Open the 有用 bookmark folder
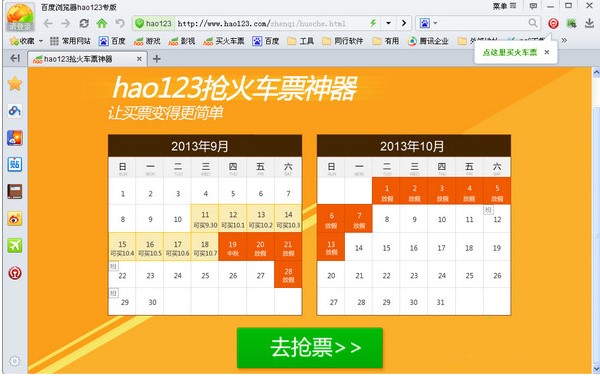This screenshot has height=376, width=600. [386, 41]
